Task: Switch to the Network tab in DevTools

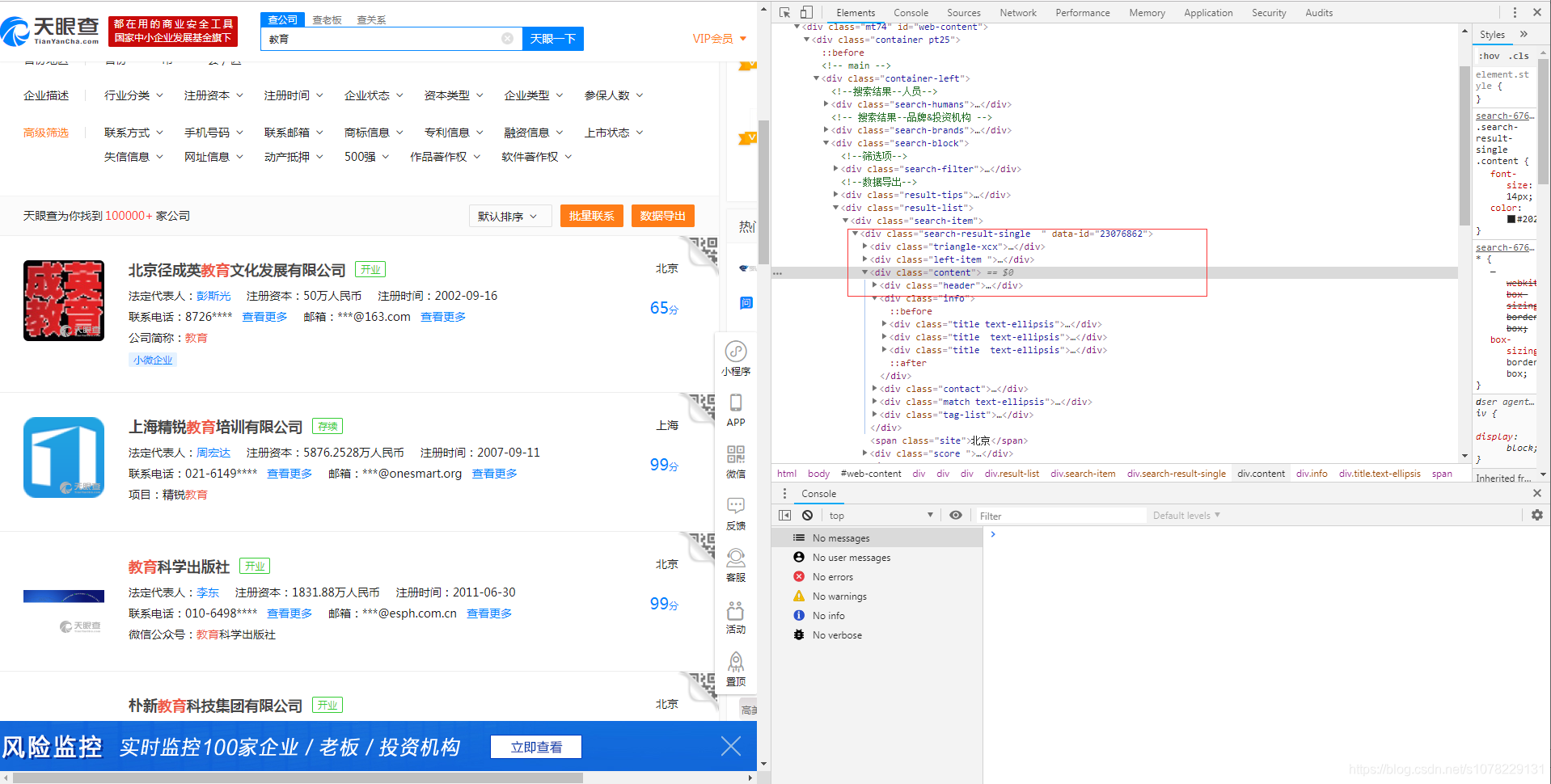Action: 1017,12
